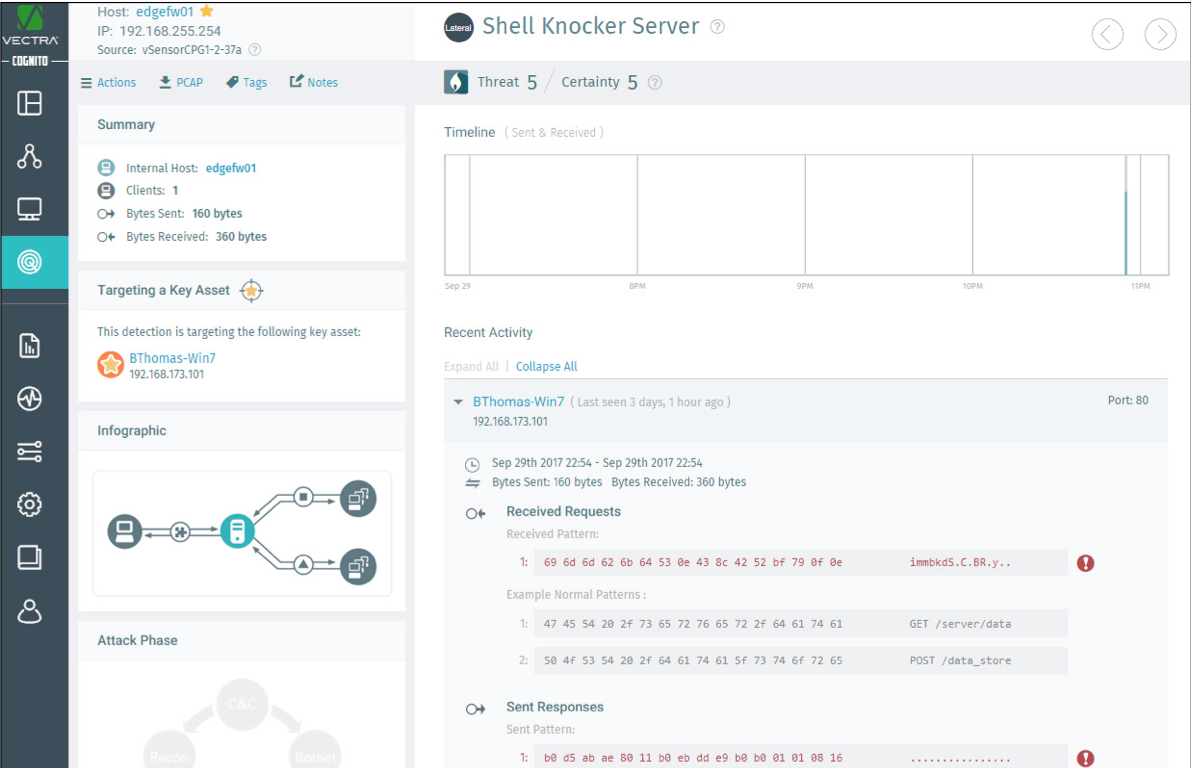This screenshot has height=768, width=1191.
Task: Click the Lateral detection badge icon
Action: coord(458,27)
